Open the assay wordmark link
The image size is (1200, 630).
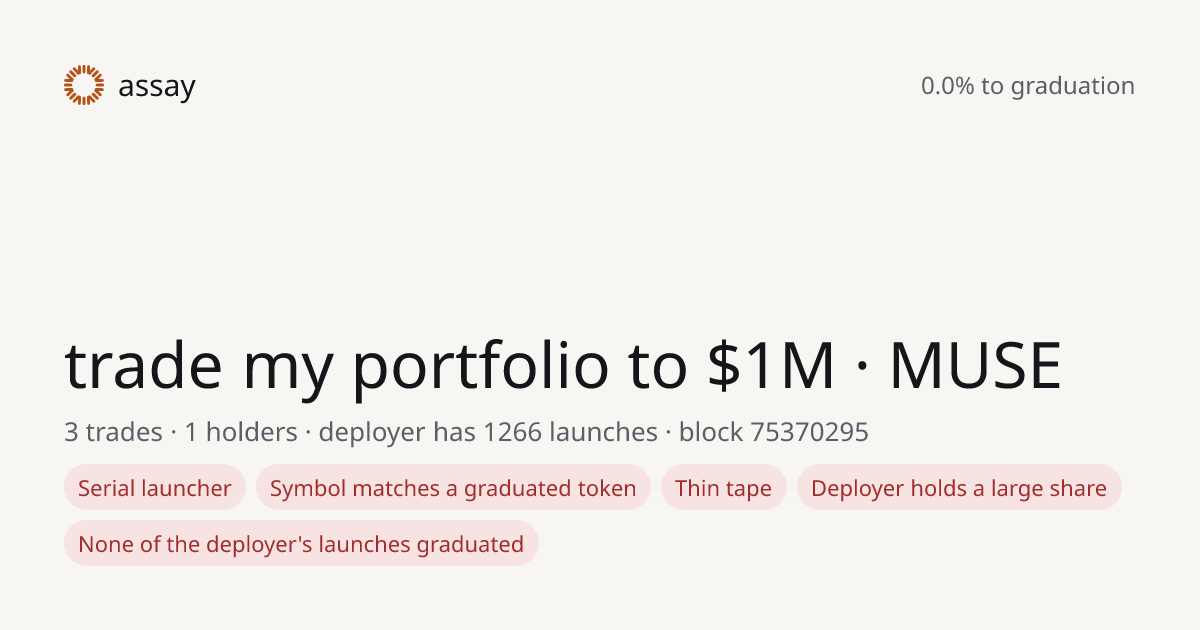[x=156, y=87]
